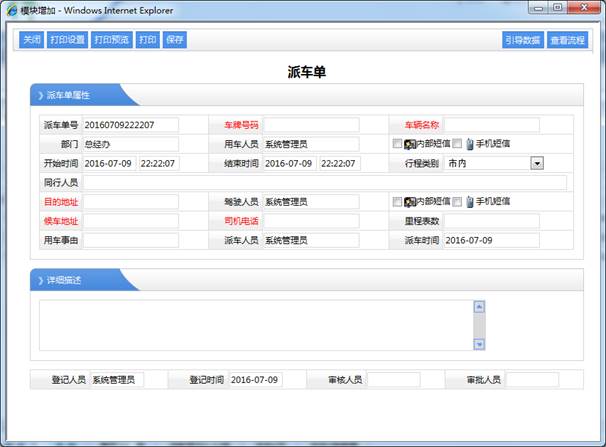This screenshot has width=606, height=447.
Task: Enable 手机短信 checkbox for 用车人员 row
Action: tap(458, 144)
